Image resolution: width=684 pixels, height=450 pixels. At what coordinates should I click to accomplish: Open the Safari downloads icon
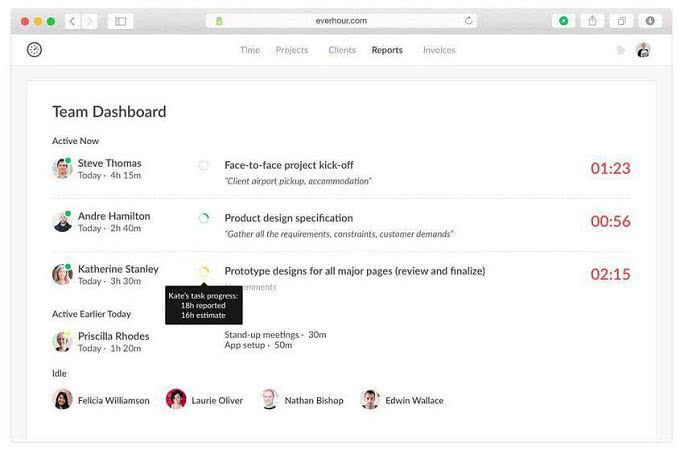click(x=650, y=20)
